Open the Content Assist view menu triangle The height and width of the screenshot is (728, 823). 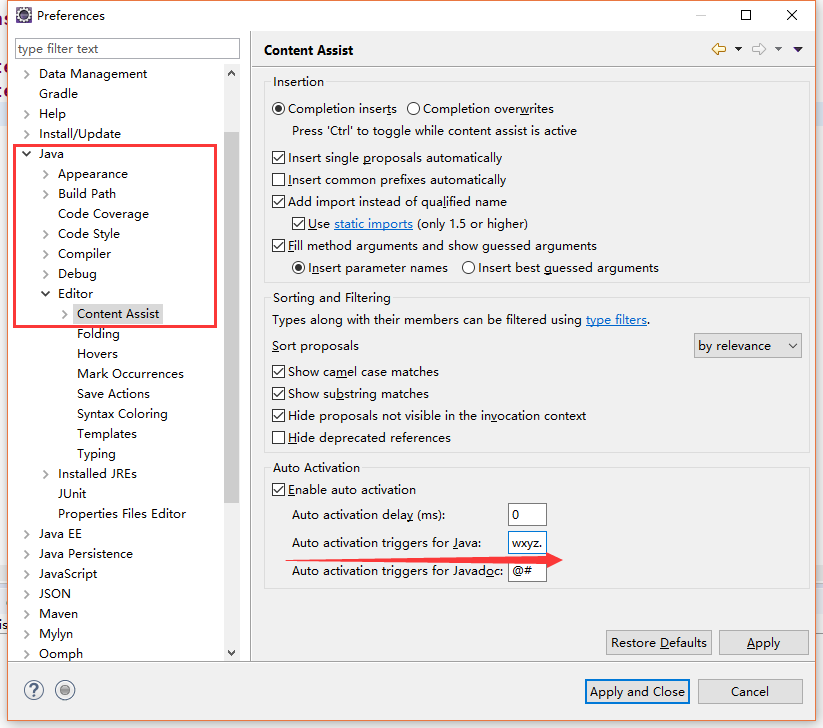798,49
